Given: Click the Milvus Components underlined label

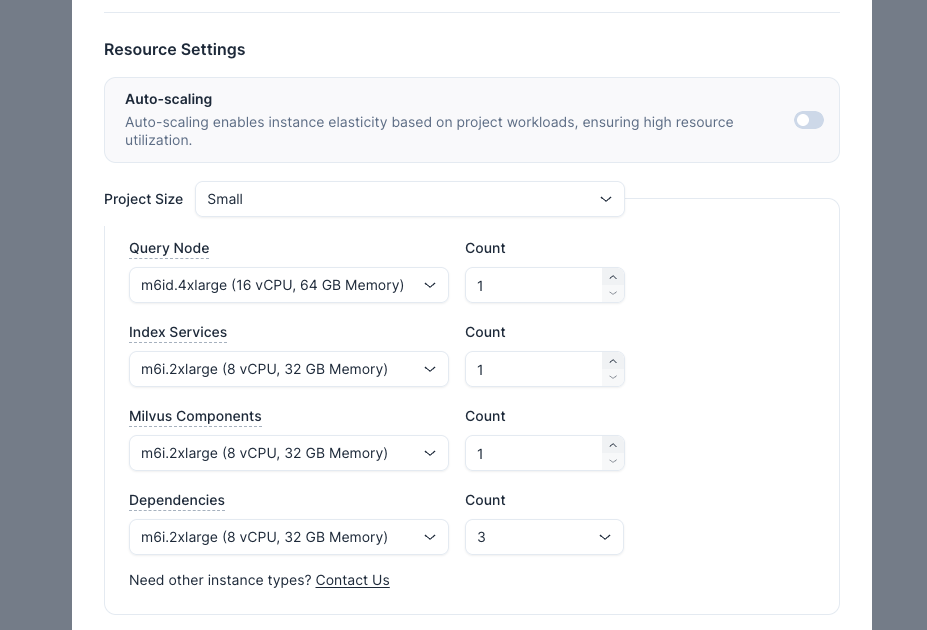Looking at the screenshot, I should (195, 416).
